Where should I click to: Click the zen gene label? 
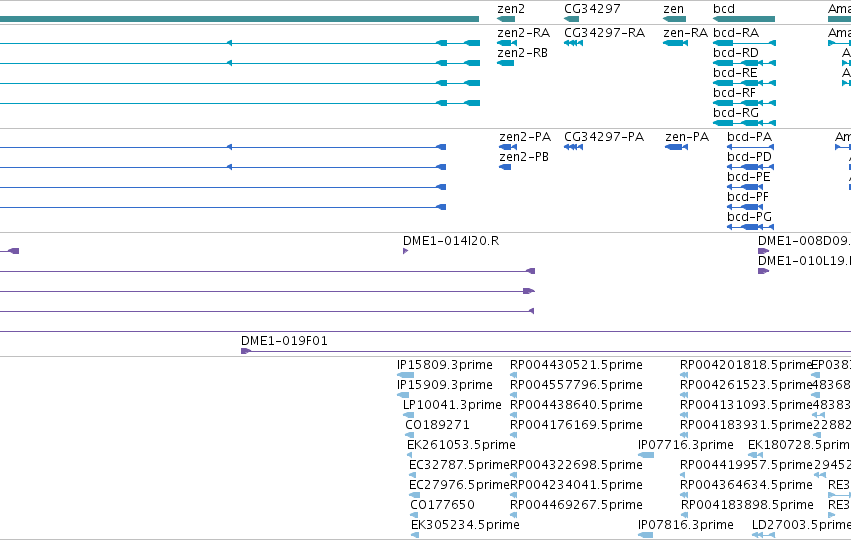(674, 9)
